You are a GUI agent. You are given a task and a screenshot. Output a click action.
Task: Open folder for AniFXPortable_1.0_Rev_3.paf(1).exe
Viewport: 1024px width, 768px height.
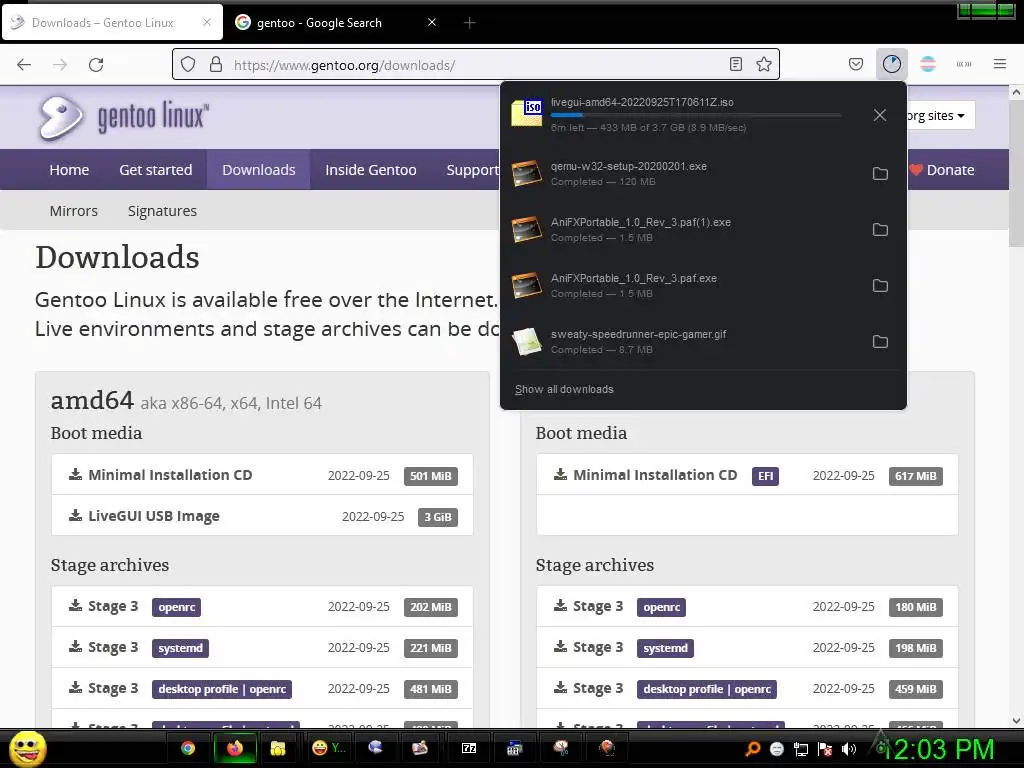point(880,230)
